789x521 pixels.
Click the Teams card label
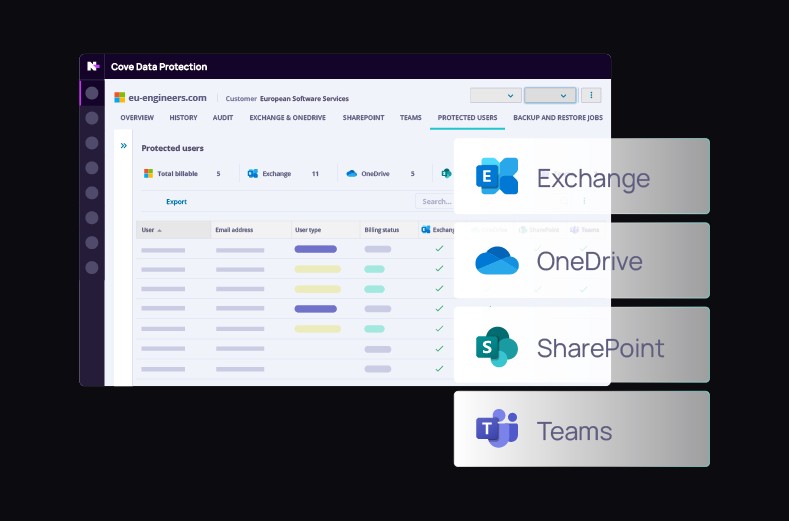point(575,431)
